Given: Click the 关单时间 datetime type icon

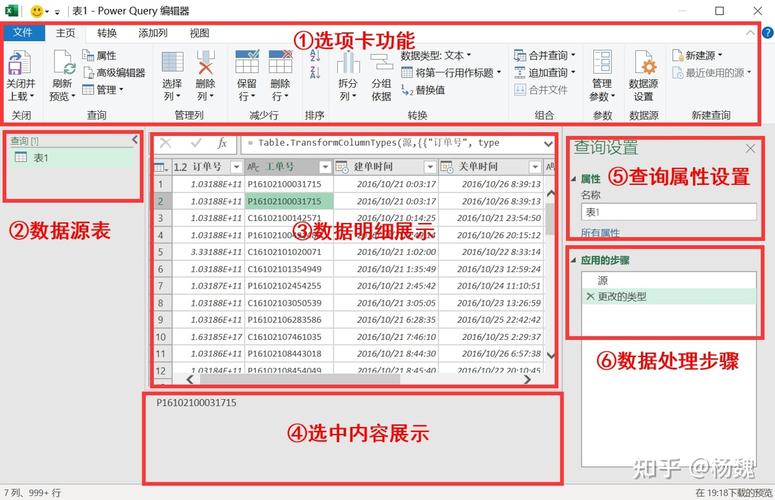Looking at the screenshot, I should click(447, 167).
